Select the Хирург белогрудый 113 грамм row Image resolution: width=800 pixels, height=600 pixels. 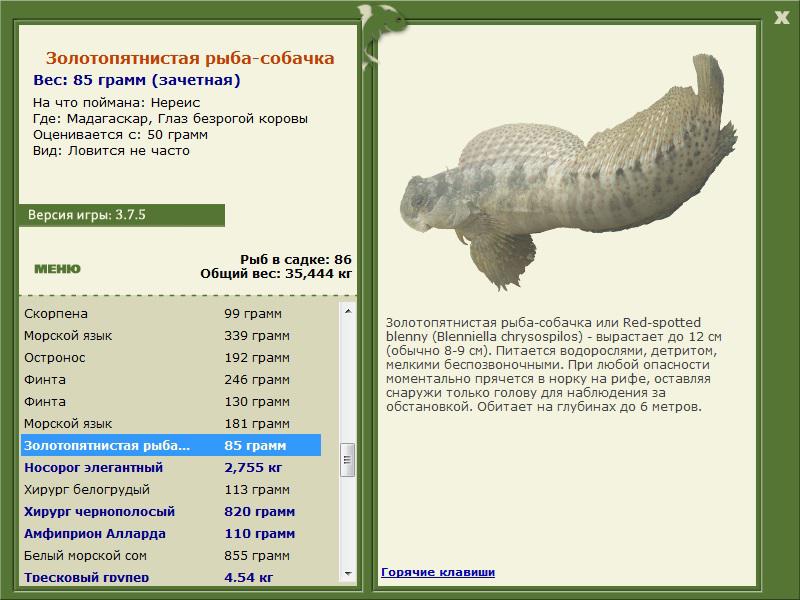171,489
